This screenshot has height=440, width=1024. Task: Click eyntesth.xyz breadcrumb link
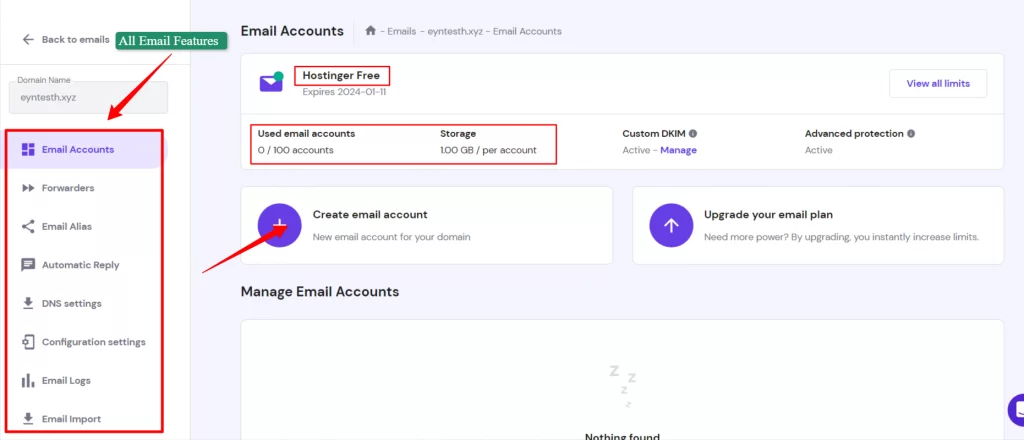pyautogui.click(x=455, y=31)
